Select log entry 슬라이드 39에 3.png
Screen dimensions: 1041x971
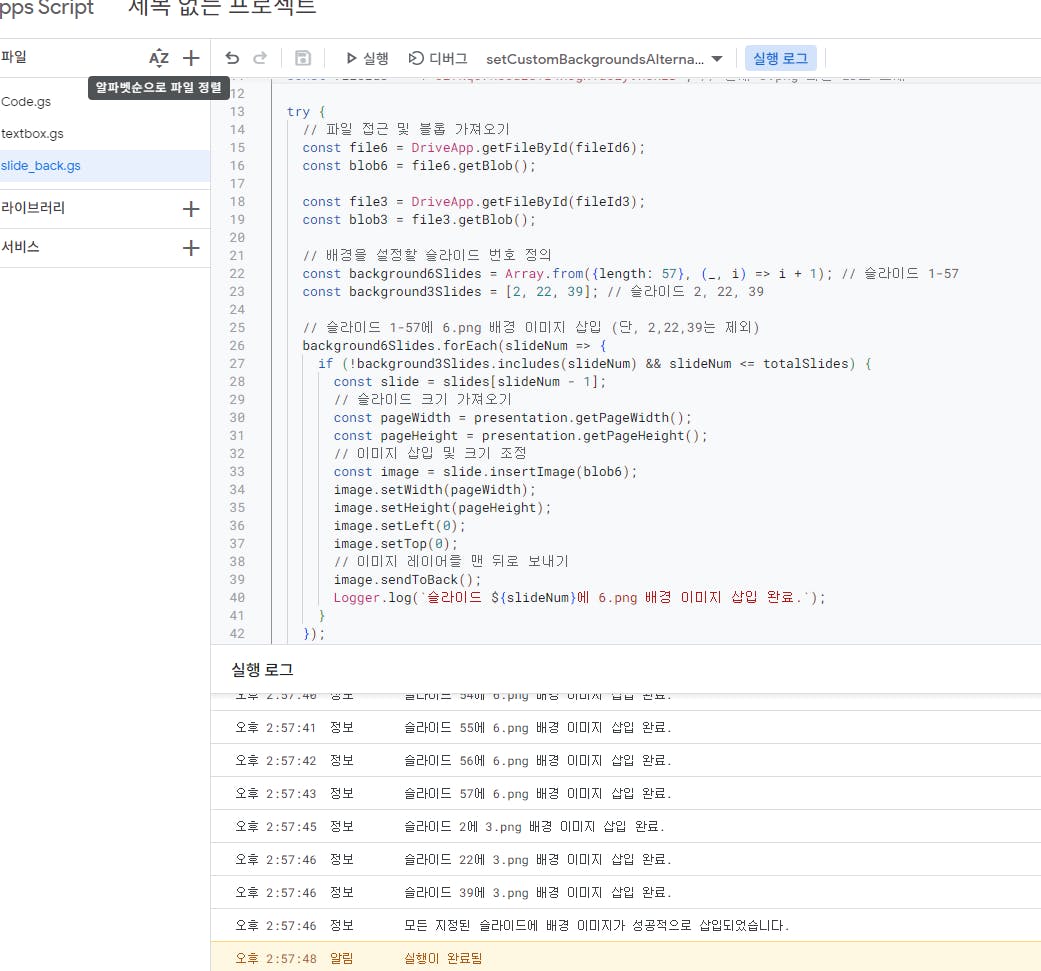click(625, 893)
